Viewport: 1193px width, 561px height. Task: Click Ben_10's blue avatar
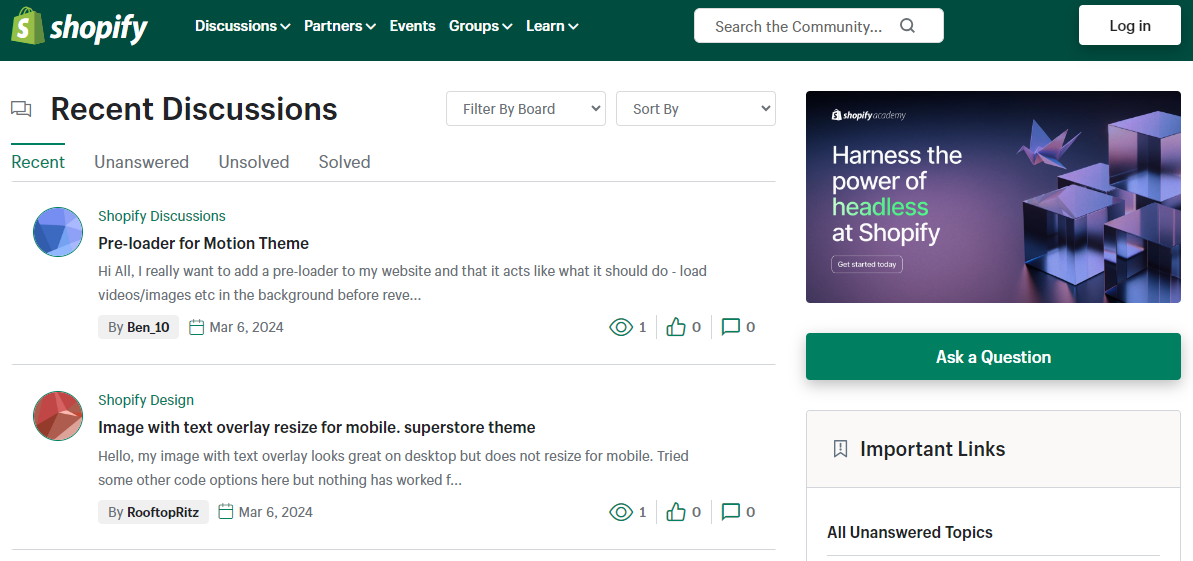click(x=58, y=232)
